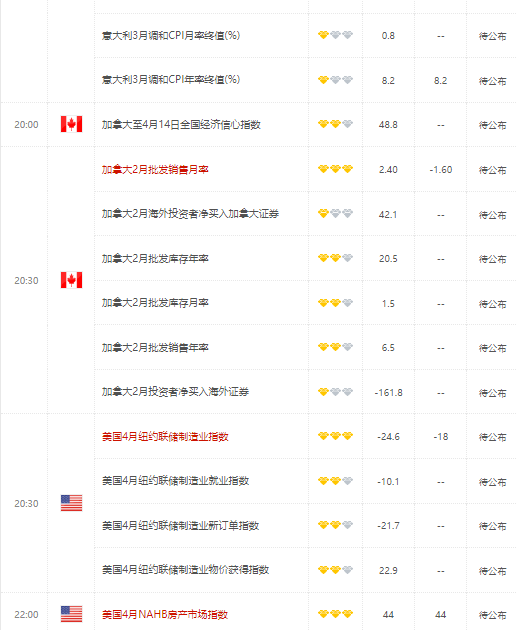The image size is (517, 630).
Task: Select 美国4月纽约联储制造业新订单指数 entry
Action: tap(180, 525)
